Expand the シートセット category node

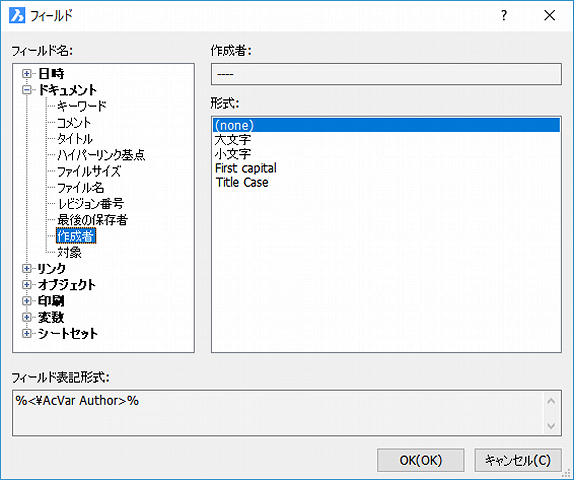coord(27,334)
